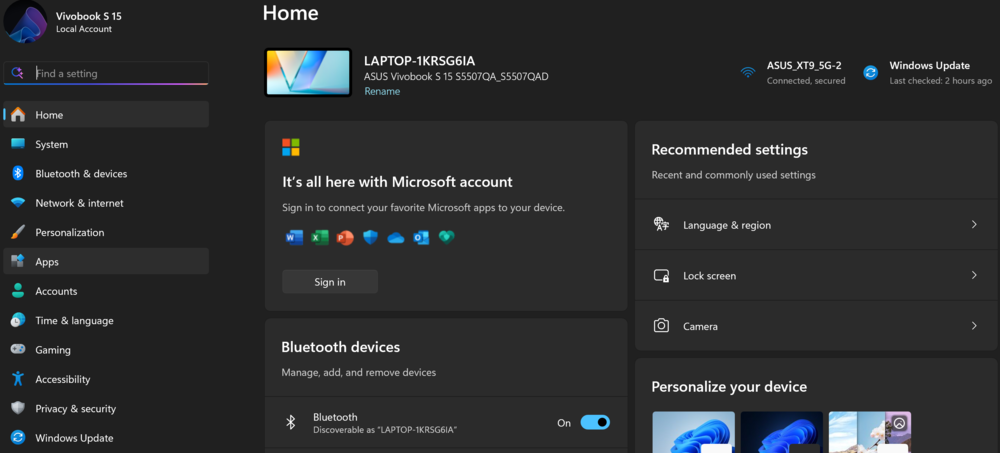Click the Home icon in sidebar
The height and width of the screenshot is (453, 1000).
[18, 115]
